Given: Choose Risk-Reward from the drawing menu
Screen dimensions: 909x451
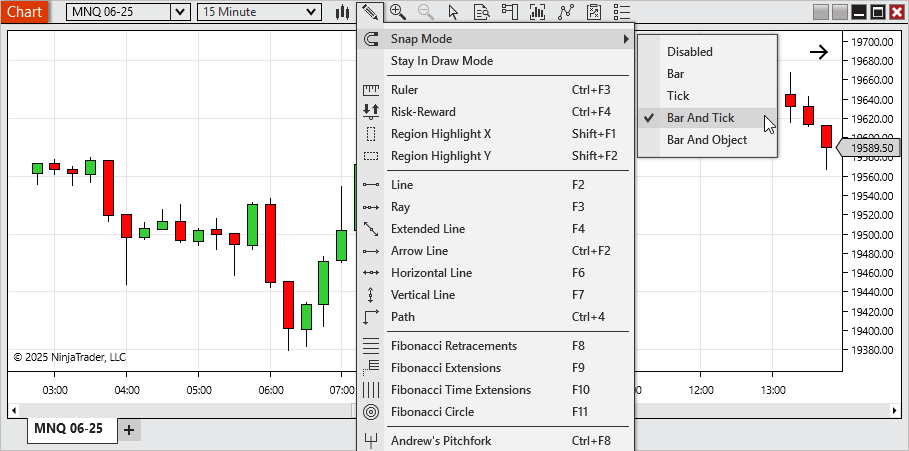Looking at the screenshot, I should (x=423, y=112).
